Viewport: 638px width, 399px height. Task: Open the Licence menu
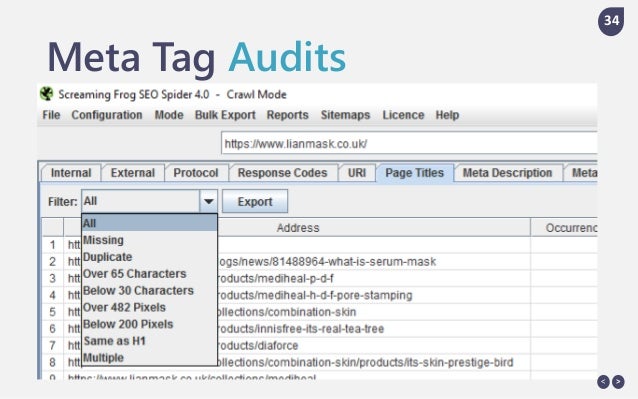click(403, 115)
